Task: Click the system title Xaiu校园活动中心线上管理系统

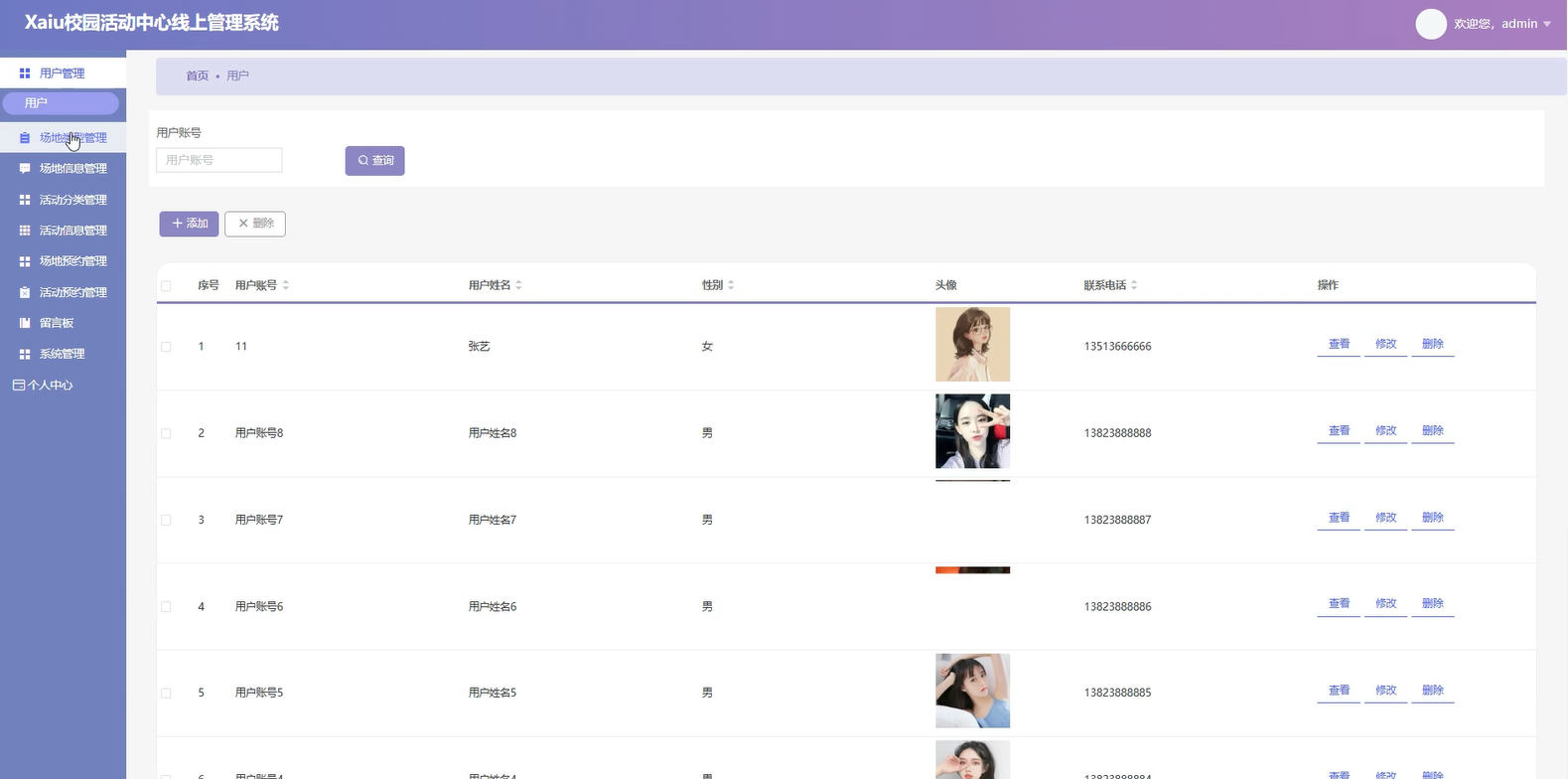Action: 151,23
